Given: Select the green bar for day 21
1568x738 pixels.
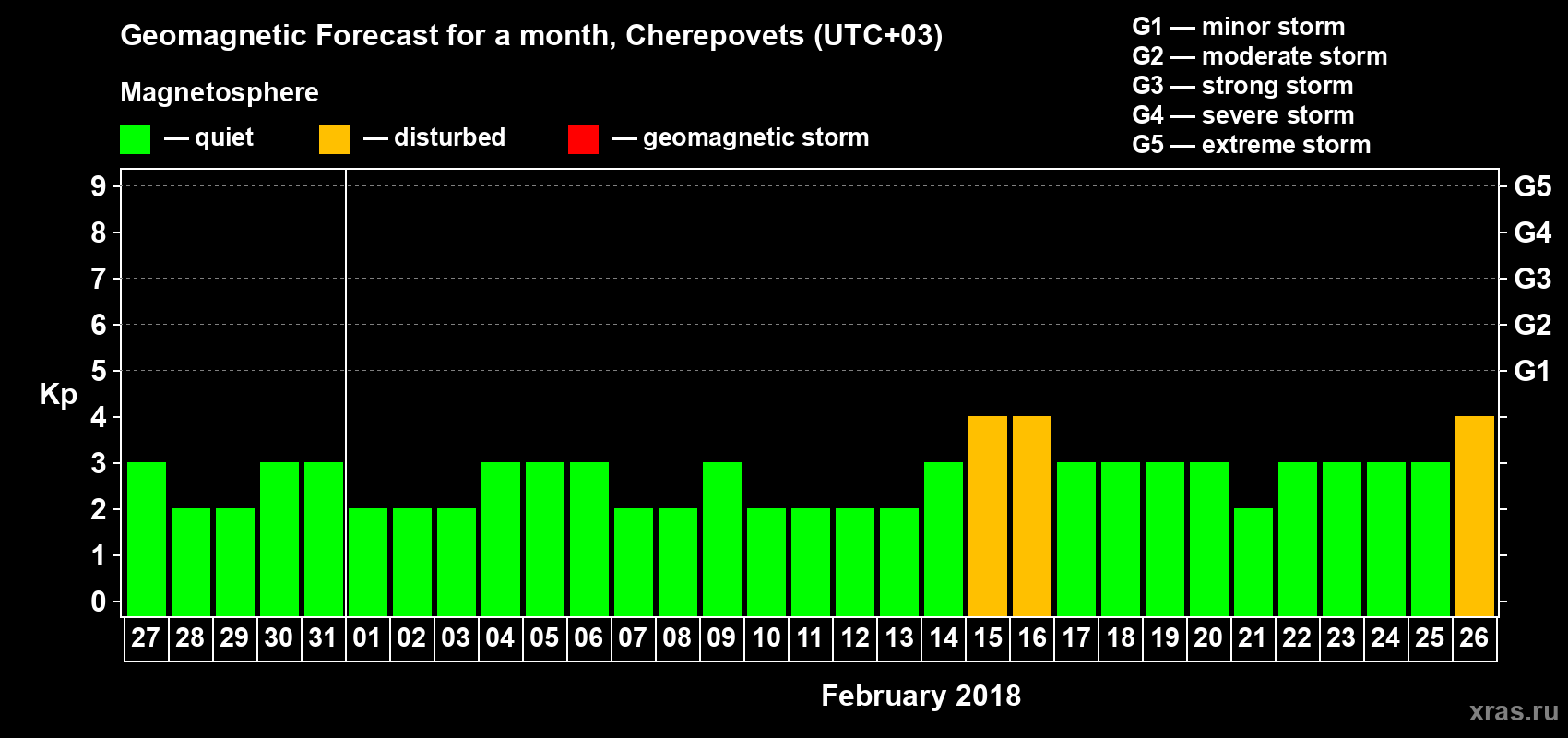Looking at the screenshot, I should click(x=1253, y=562).
